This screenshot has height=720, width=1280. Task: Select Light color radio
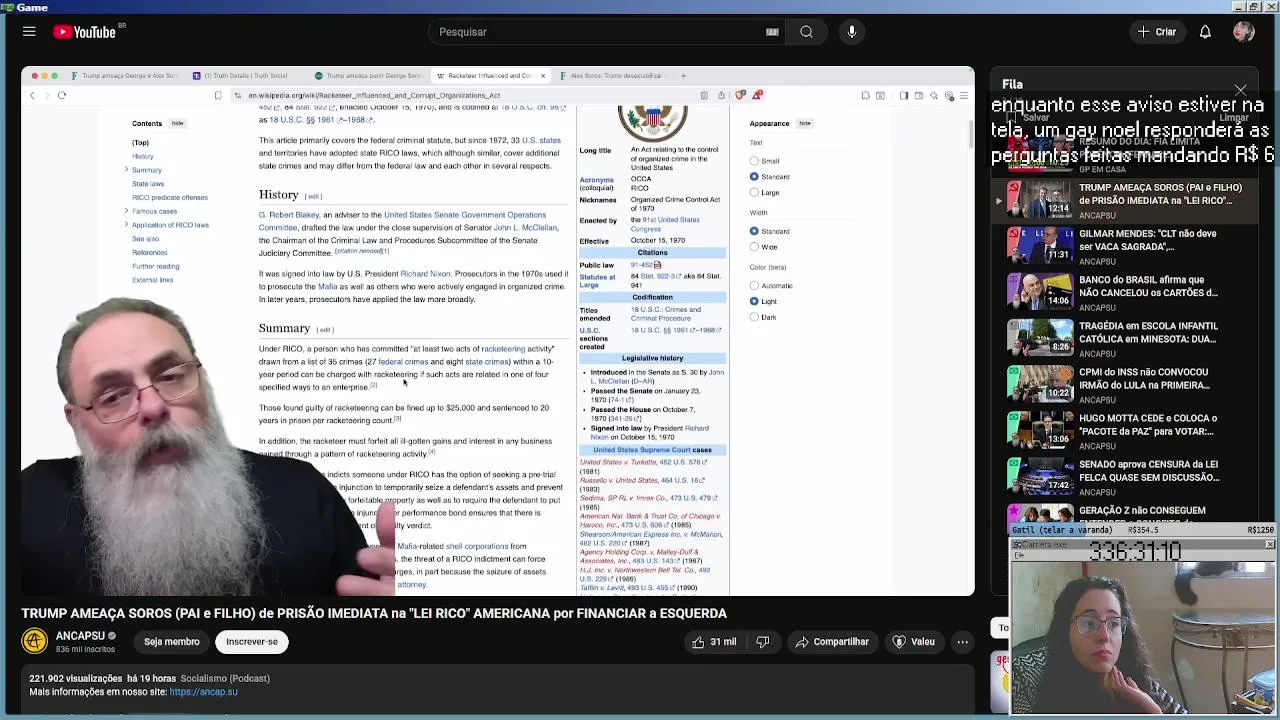754,301
